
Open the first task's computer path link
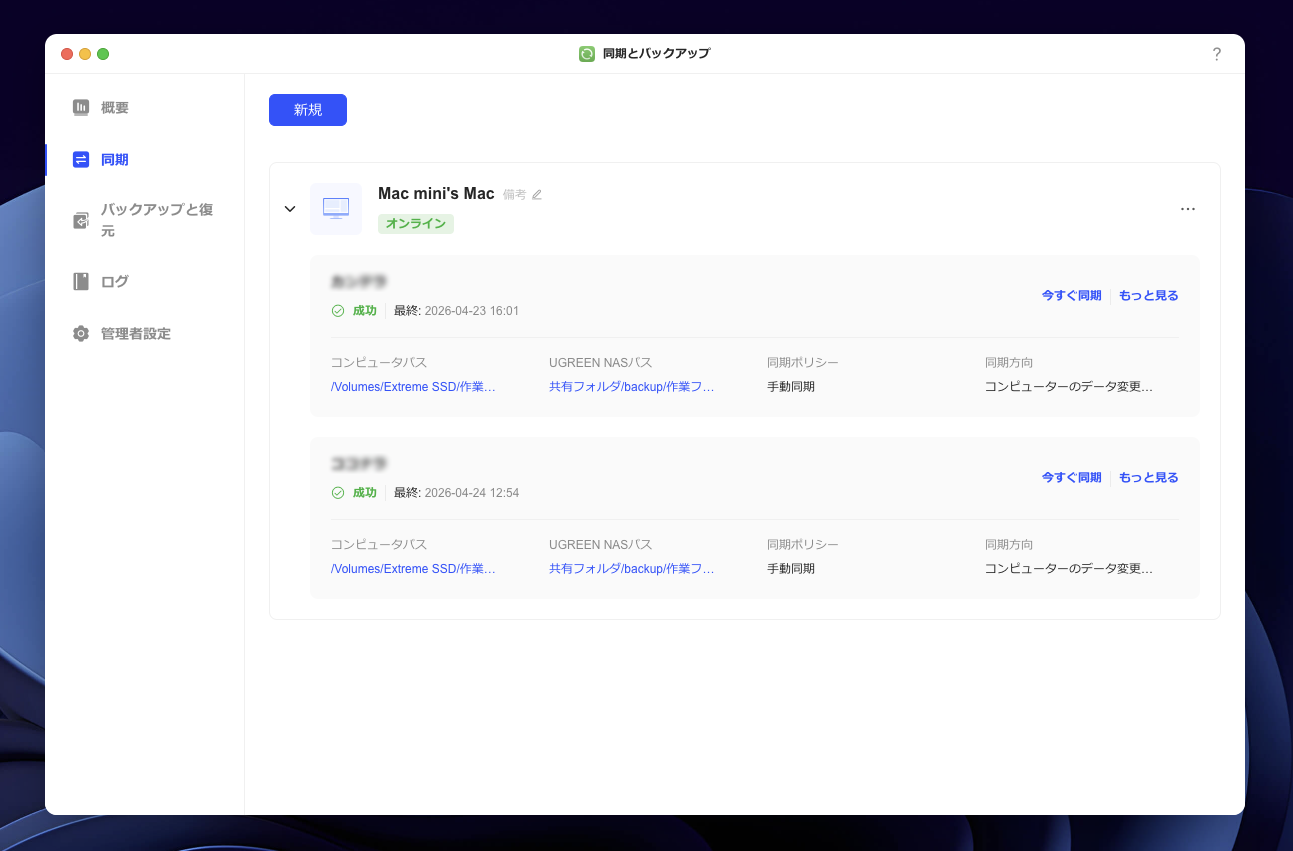tap(413, 386)
